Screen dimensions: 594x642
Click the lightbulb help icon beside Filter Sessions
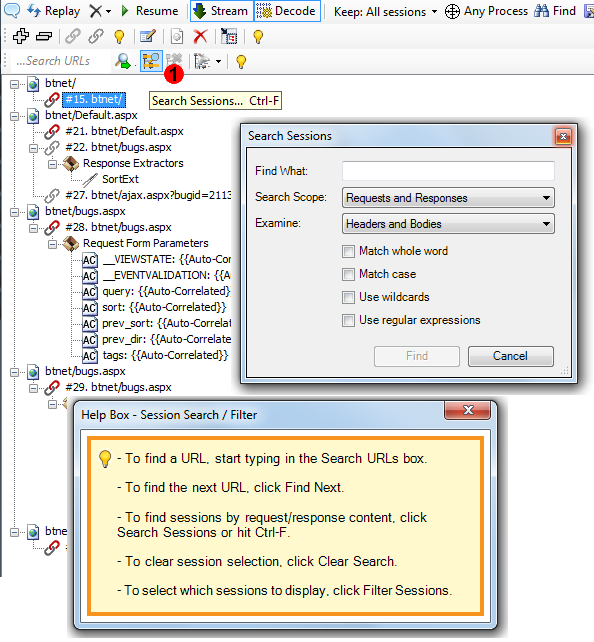[241, 62]
